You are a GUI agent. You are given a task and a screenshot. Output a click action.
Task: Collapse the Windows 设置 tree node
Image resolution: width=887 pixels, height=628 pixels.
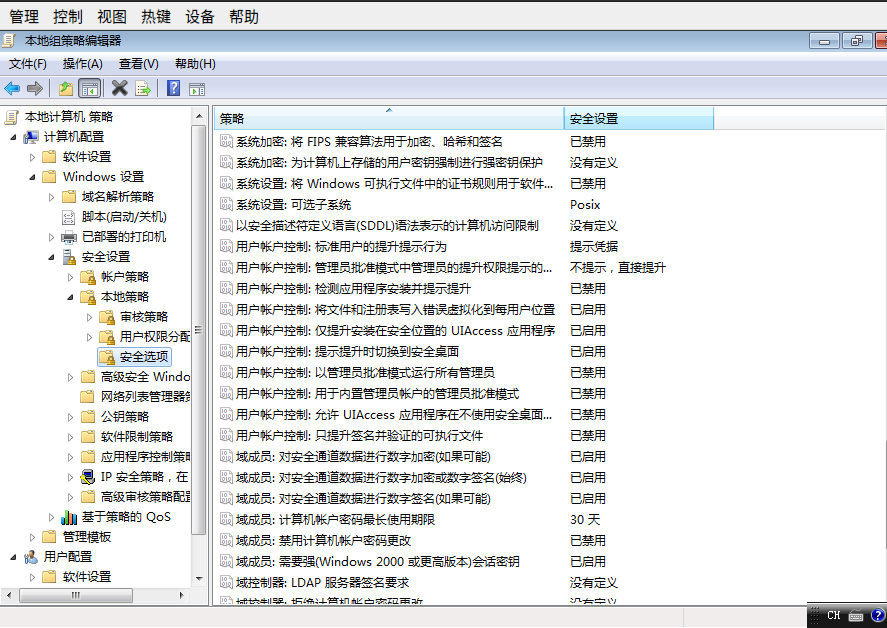(x=32, y=177)
